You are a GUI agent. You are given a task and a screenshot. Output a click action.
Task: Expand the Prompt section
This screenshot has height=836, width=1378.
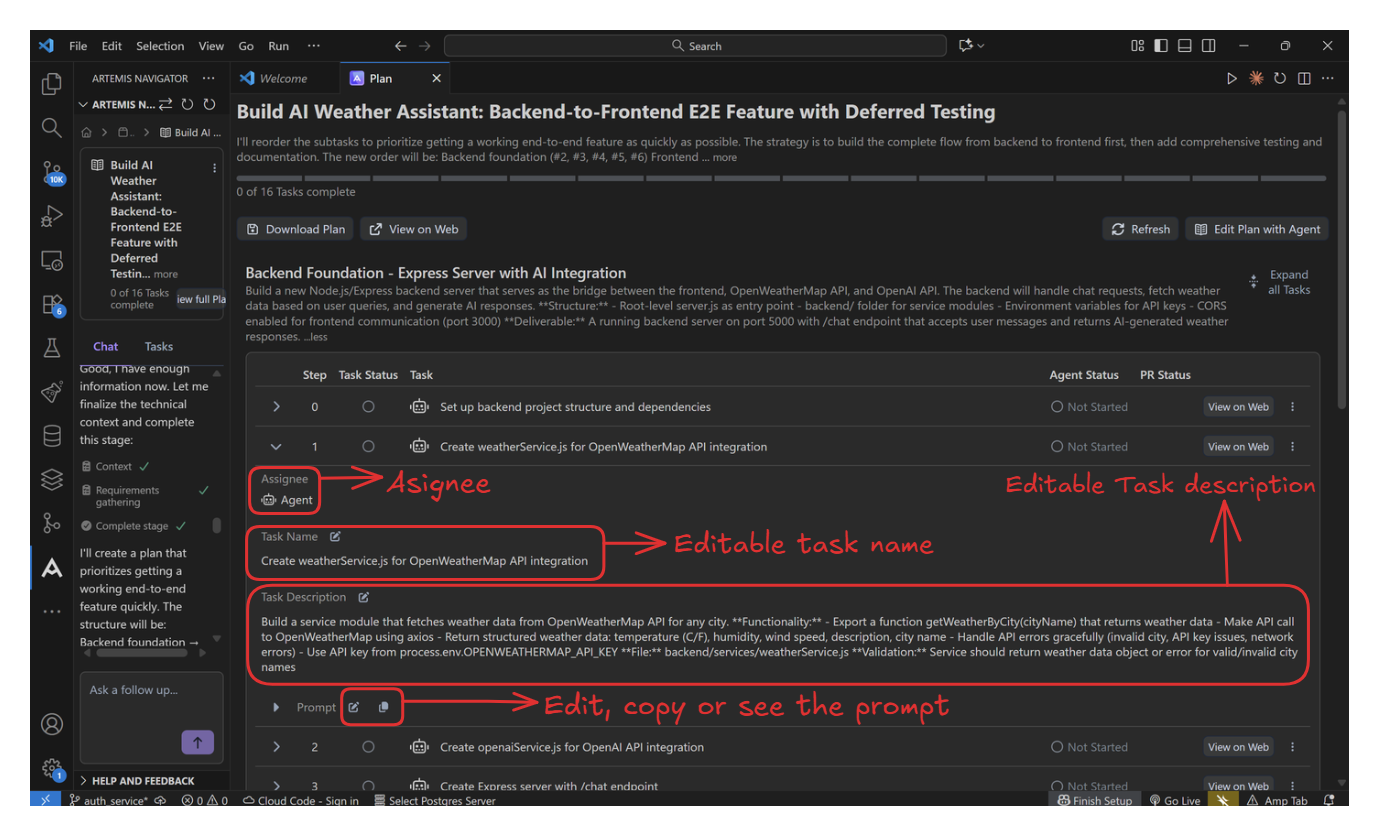(x=276, y=707)
